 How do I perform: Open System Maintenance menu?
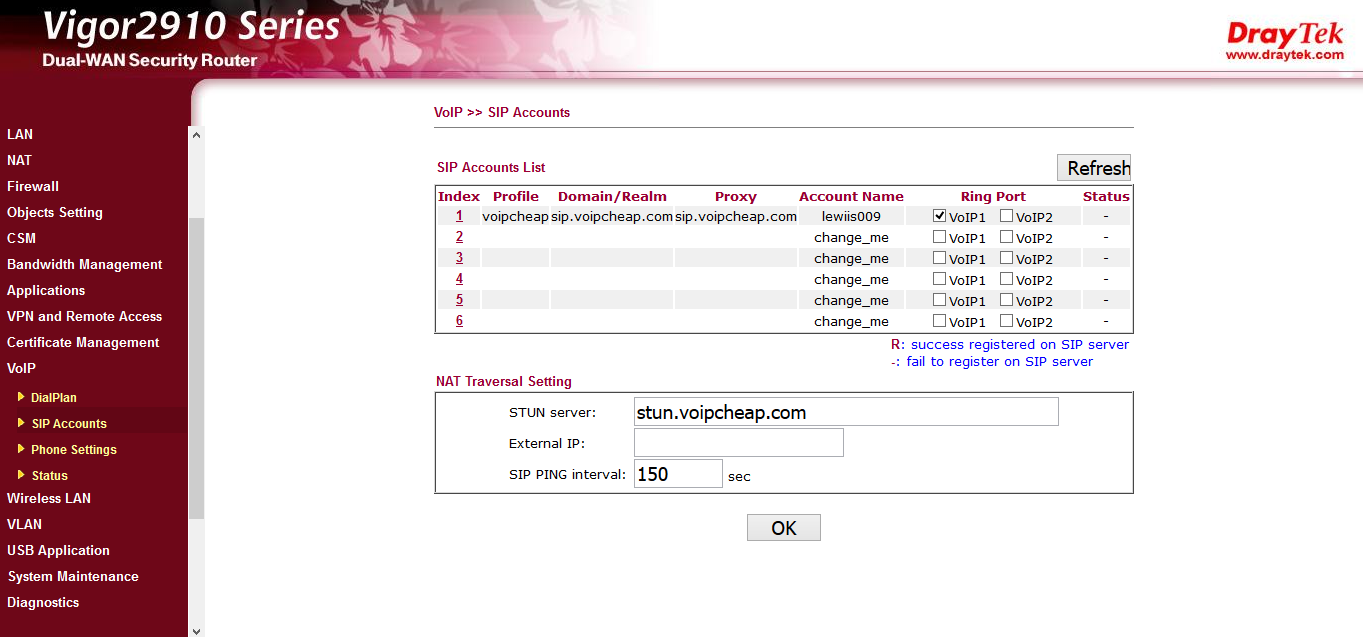tap(73, 576)
